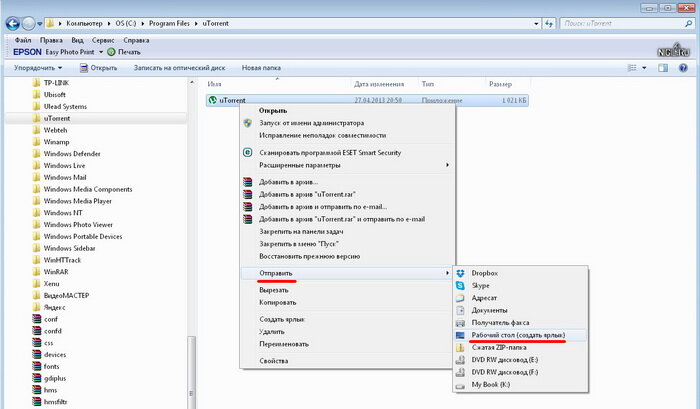
Task: Click the search magnifier icon
Action: pyautogui.click(x=688, y=24)
